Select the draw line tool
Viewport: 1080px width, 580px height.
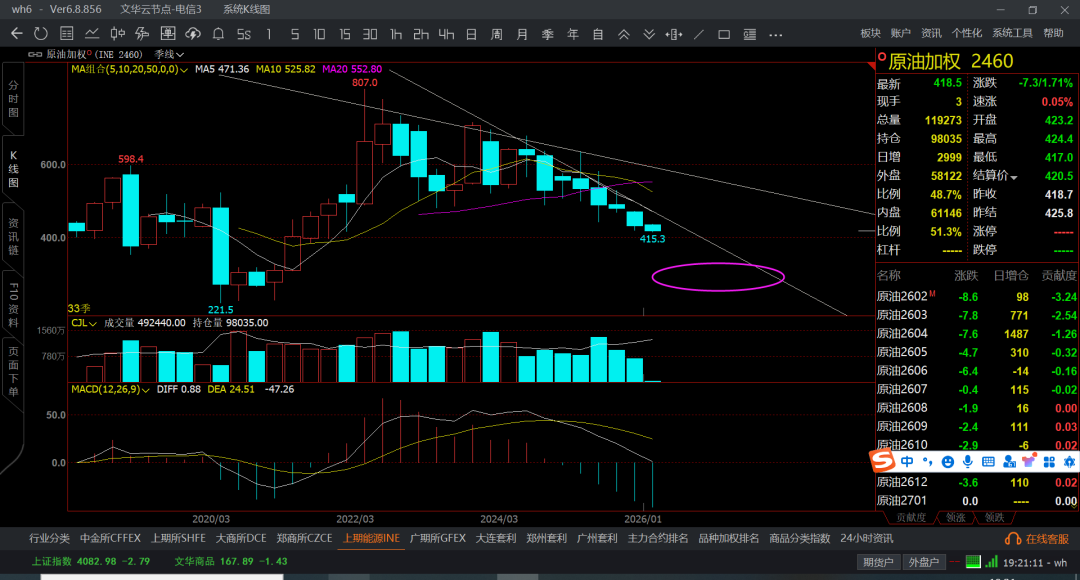[698, 34]
